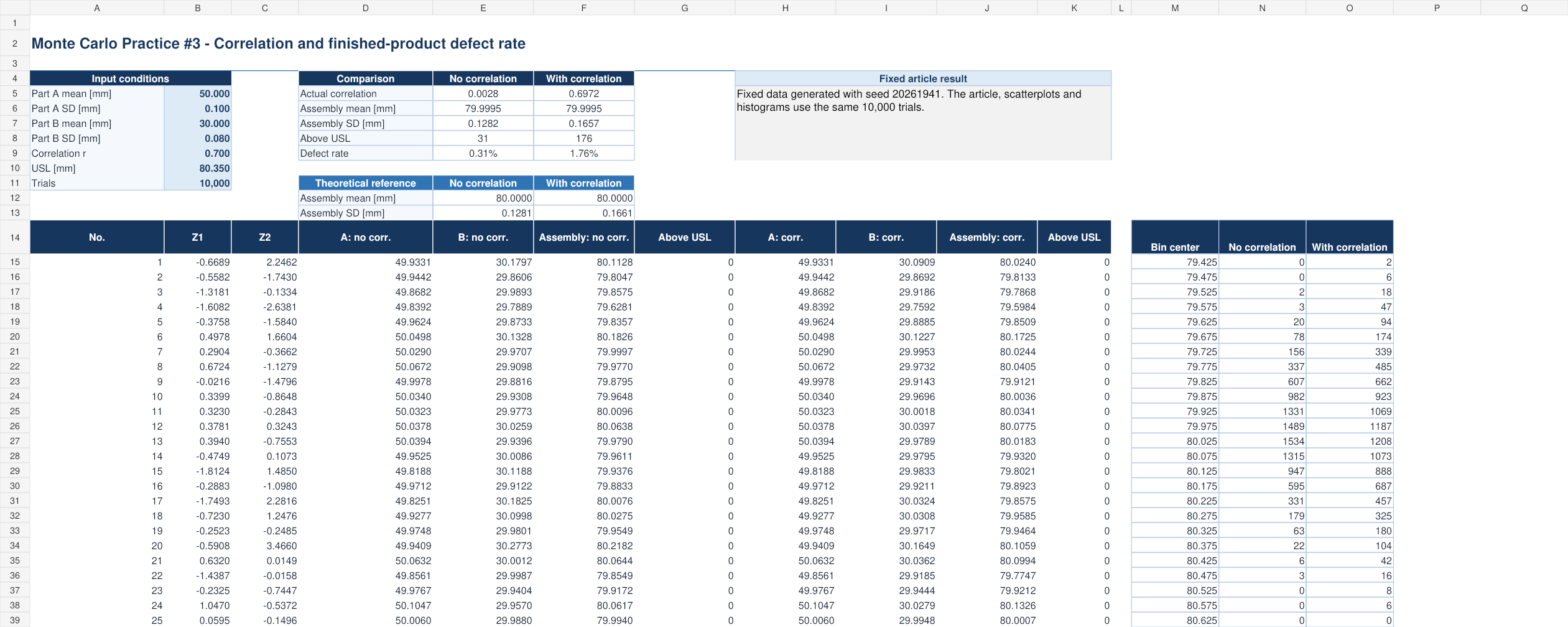The width and height of the screenshot is (1568, 627).
Task: Click the Assembly: no corr. header
Action: tap(583, 237)
